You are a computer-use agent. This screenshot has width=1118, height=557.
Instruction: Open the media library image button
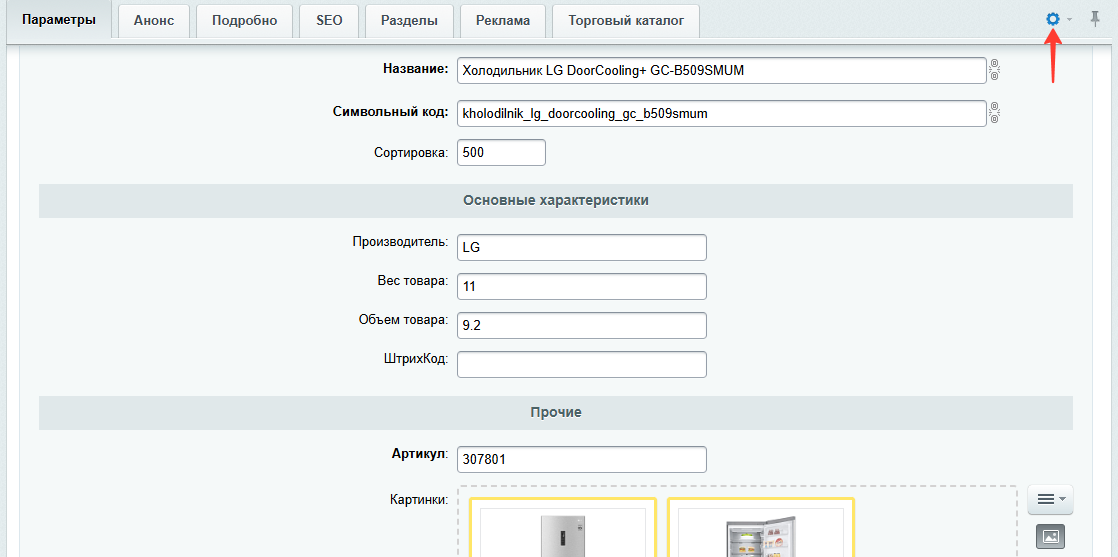click(x=1050, y=537)
